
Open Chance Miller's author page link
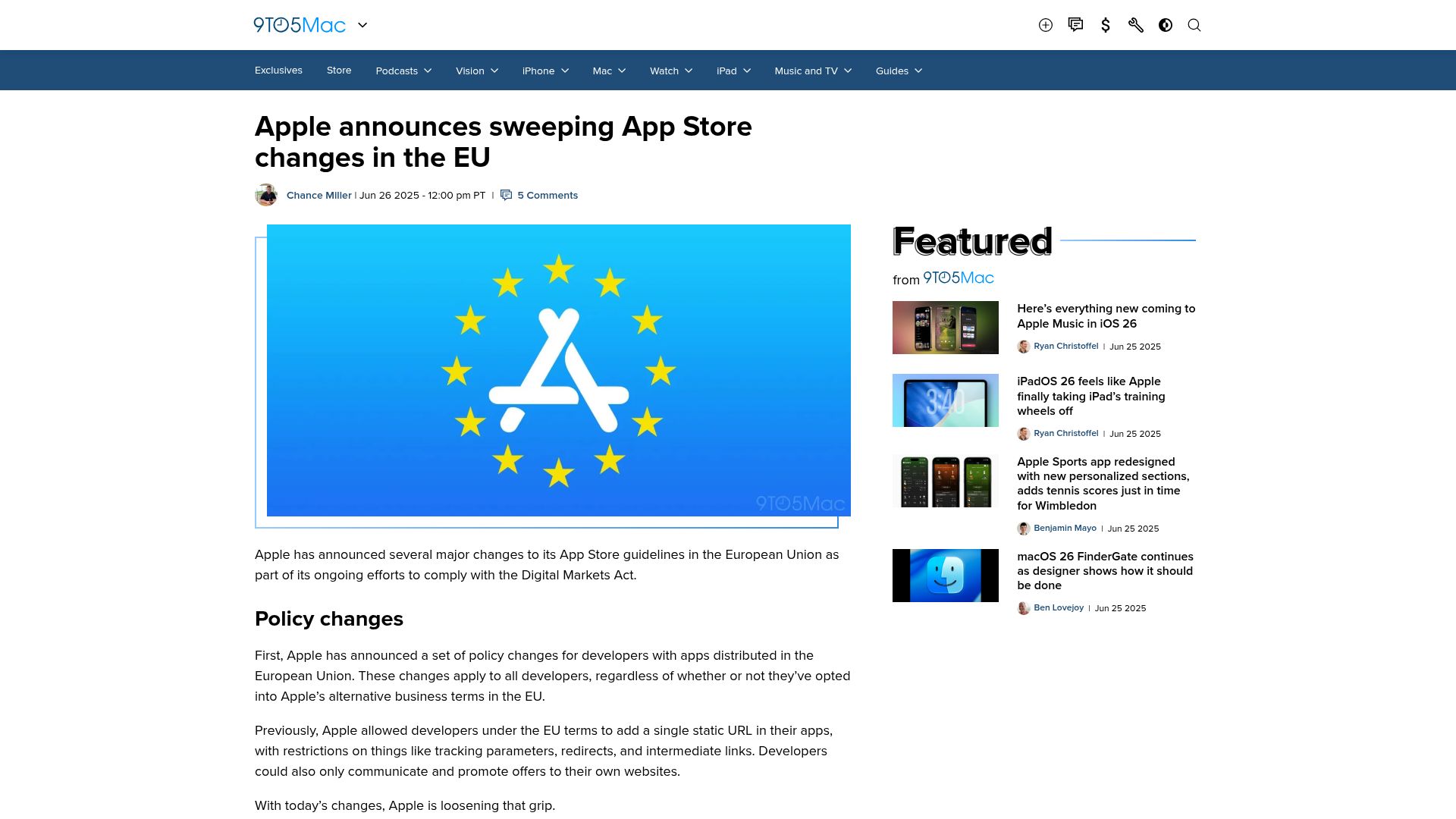click(x=318, y=196)
